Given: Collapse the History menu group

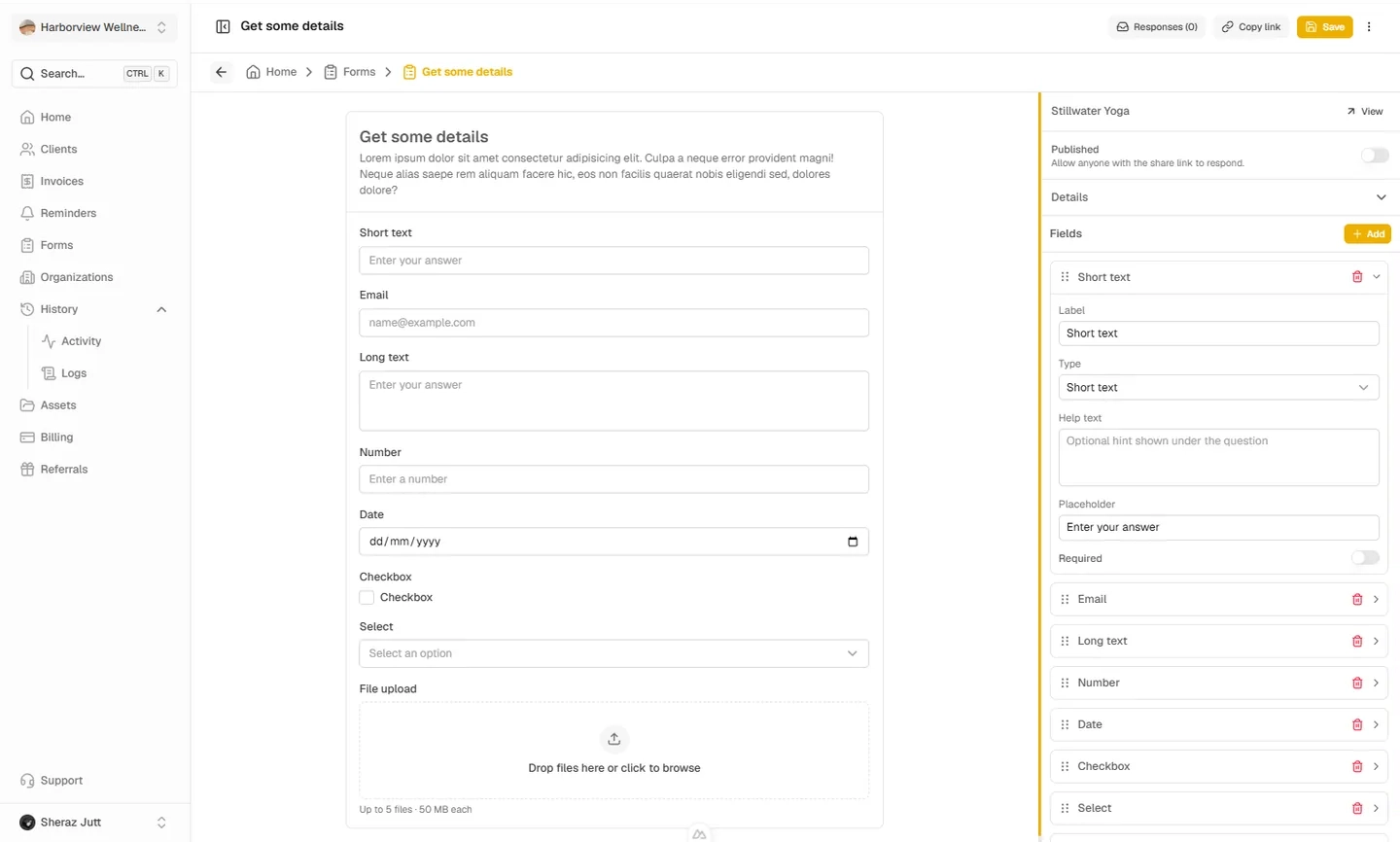Looking at the screenshot, I should click(x=161, y=309).
